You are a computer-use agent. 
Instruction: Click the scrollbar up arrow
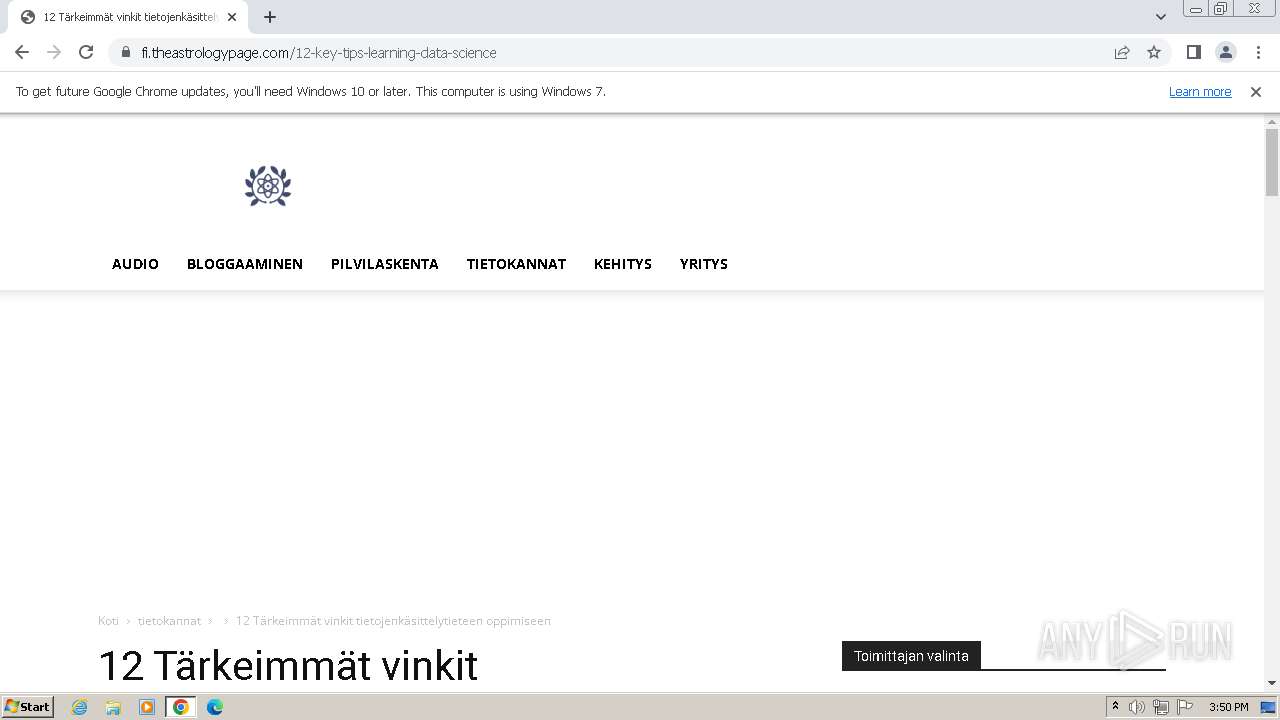tap(1272, 121)
